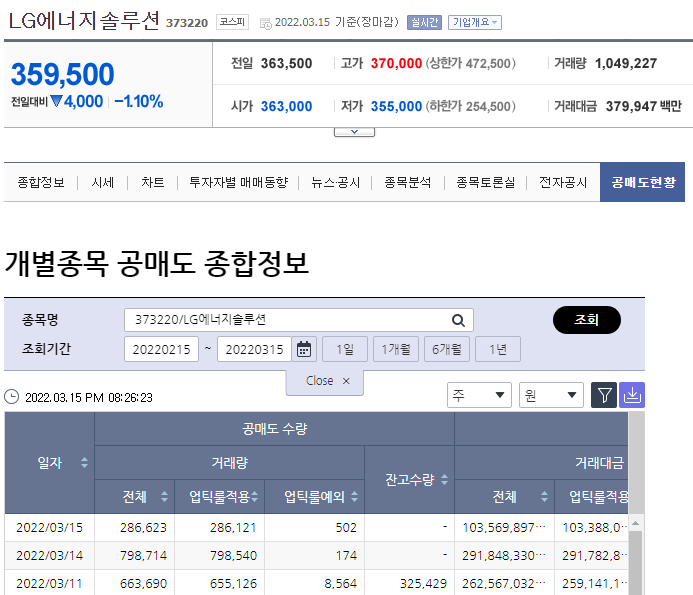Screen dimensions: 693x595
Task: Switch to the 차트 tab
Action: point(152,182)
